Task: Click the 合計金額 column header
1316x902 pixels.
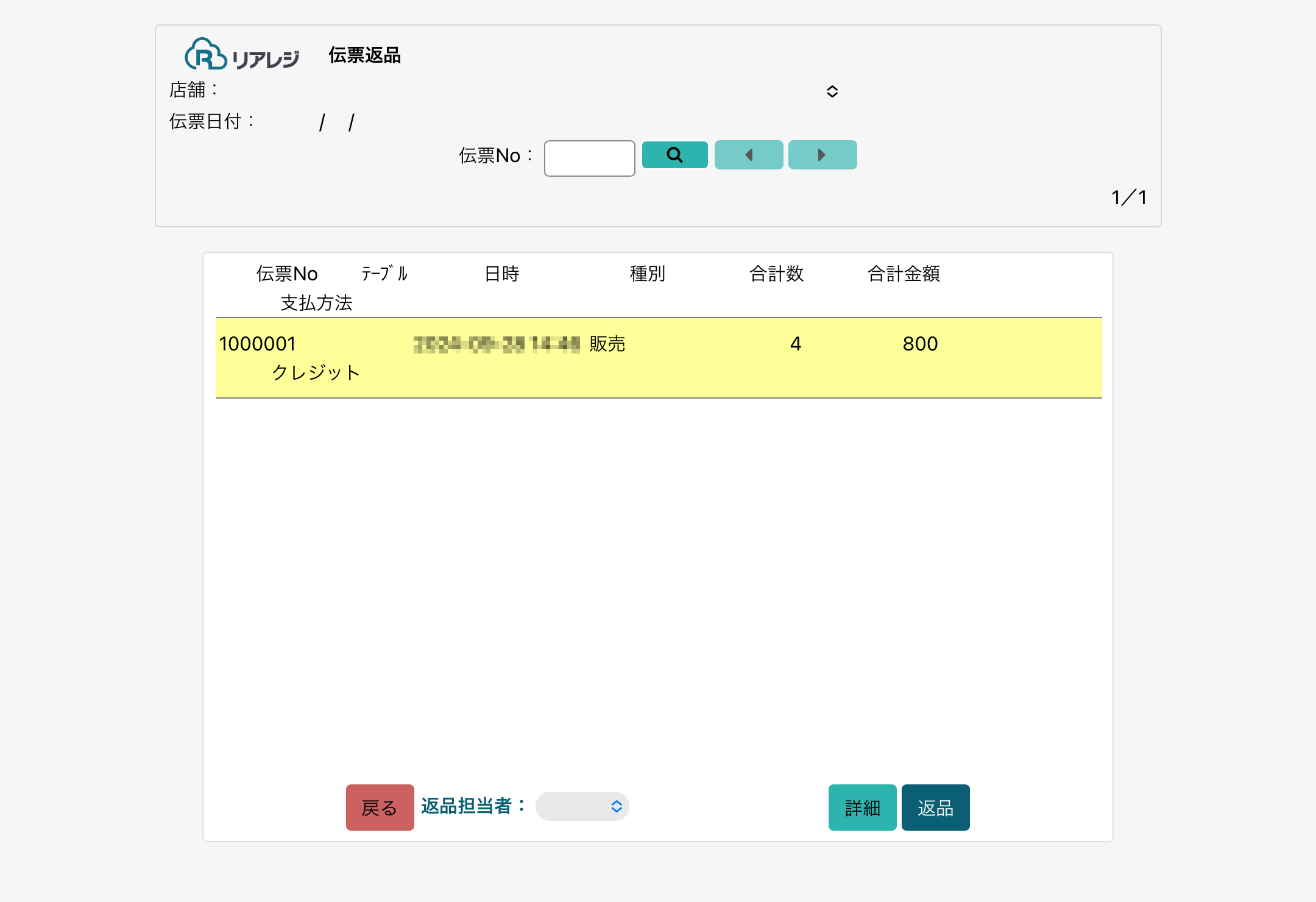Action: 904,274
